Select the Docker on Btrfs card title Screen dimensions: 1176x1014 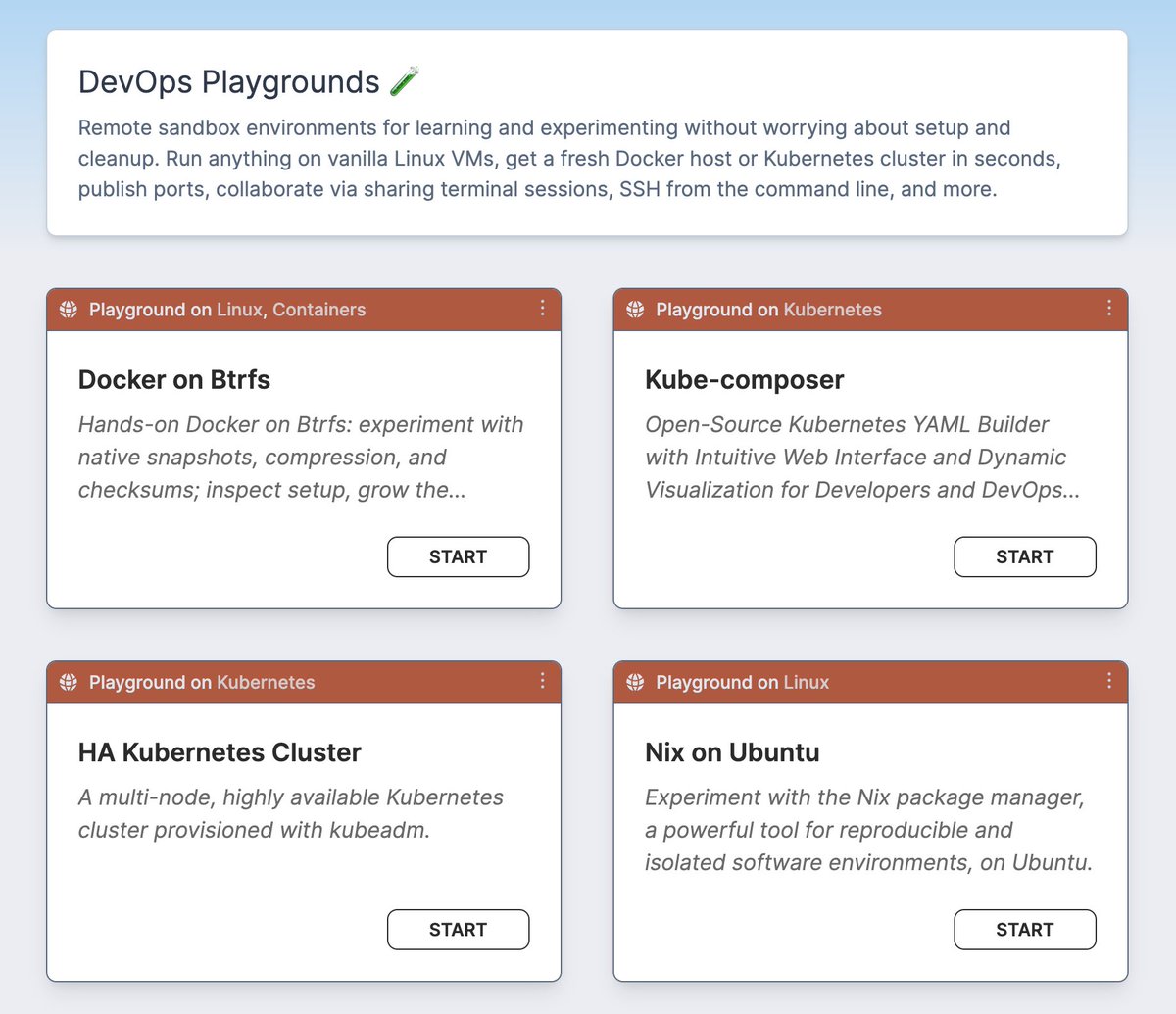pos(174,380)
